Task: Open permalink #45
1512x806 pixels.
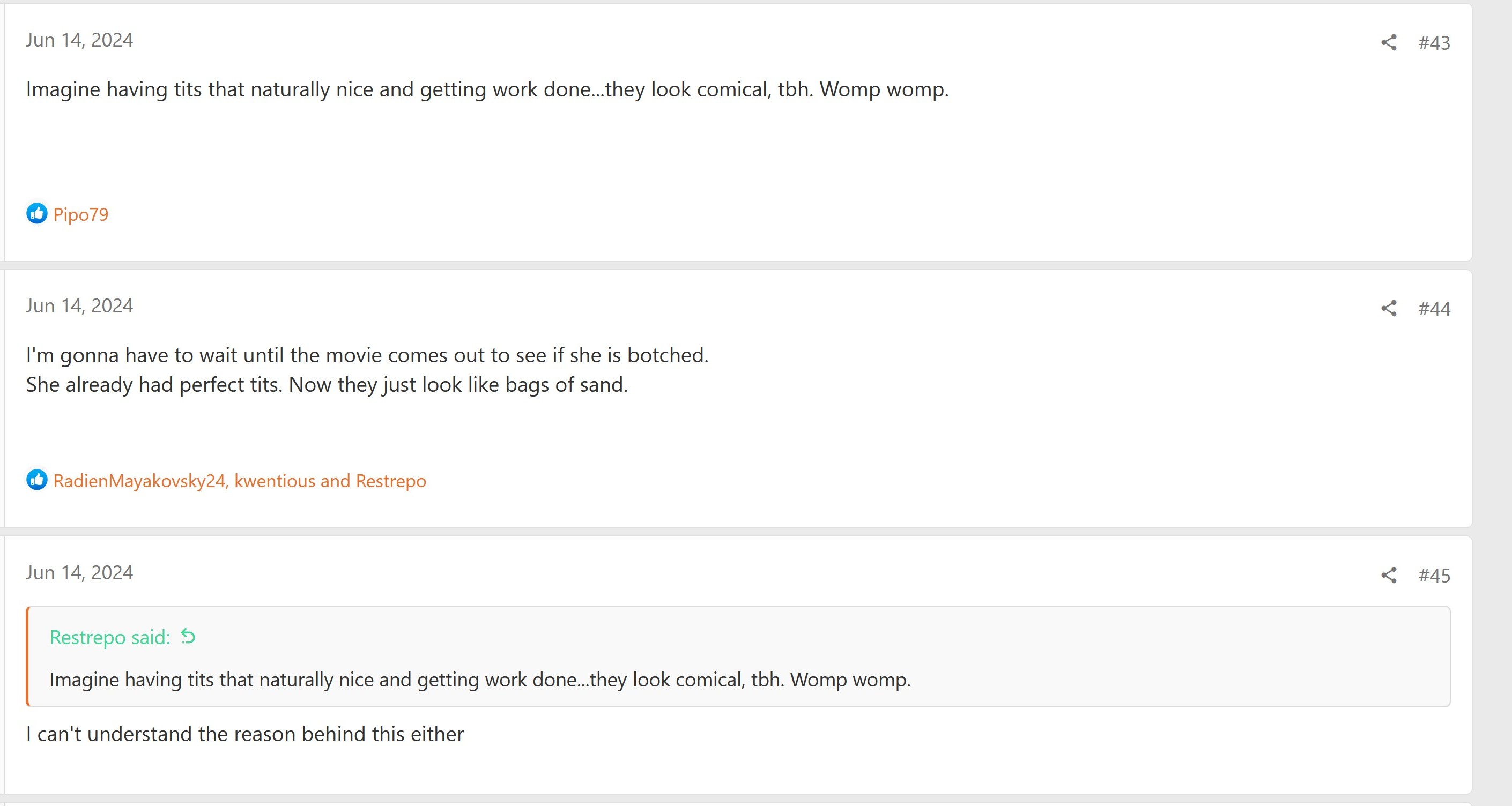Action: (x=1434, y=576)
